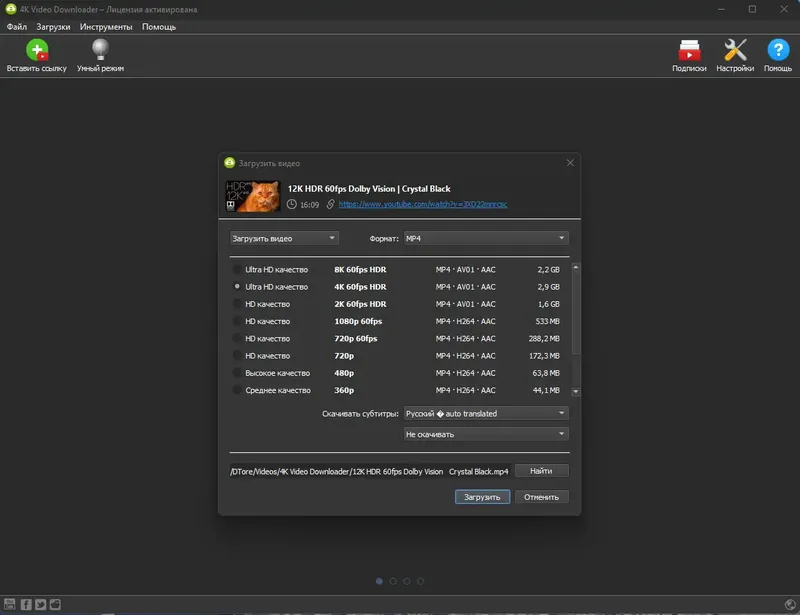Enable Smart Mode (Умный режим) lightbulb
800x615 pixels.
101,50
